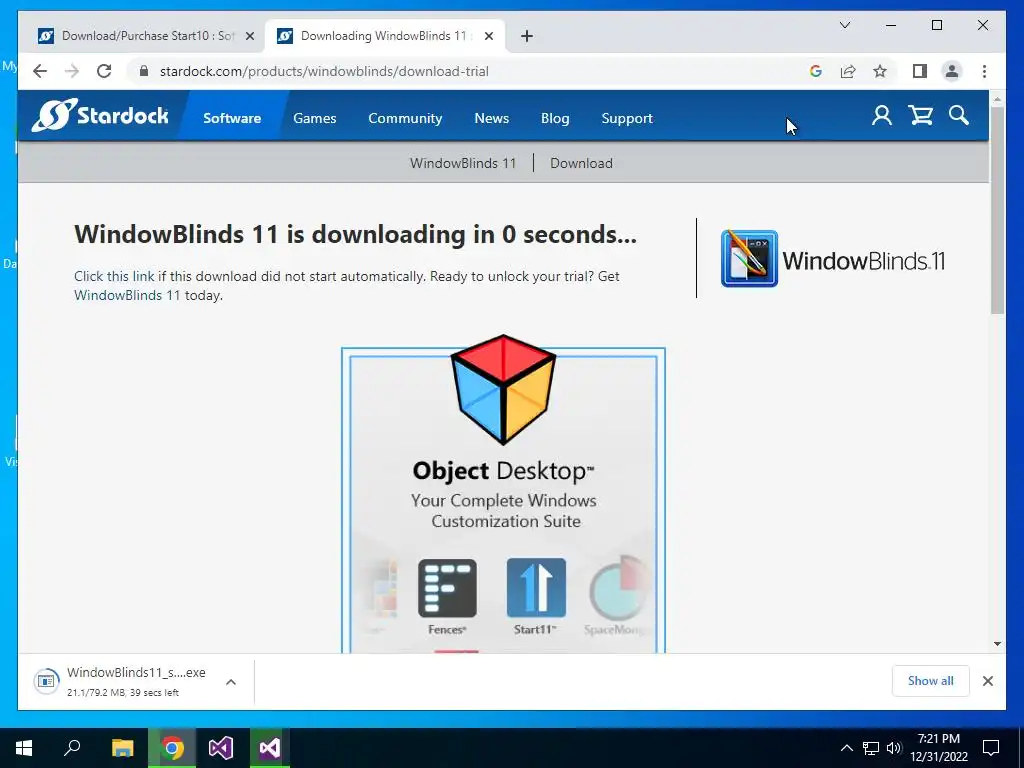Open the Blog page
Viewport: 1024px width, 768px height.
[555, 118]
